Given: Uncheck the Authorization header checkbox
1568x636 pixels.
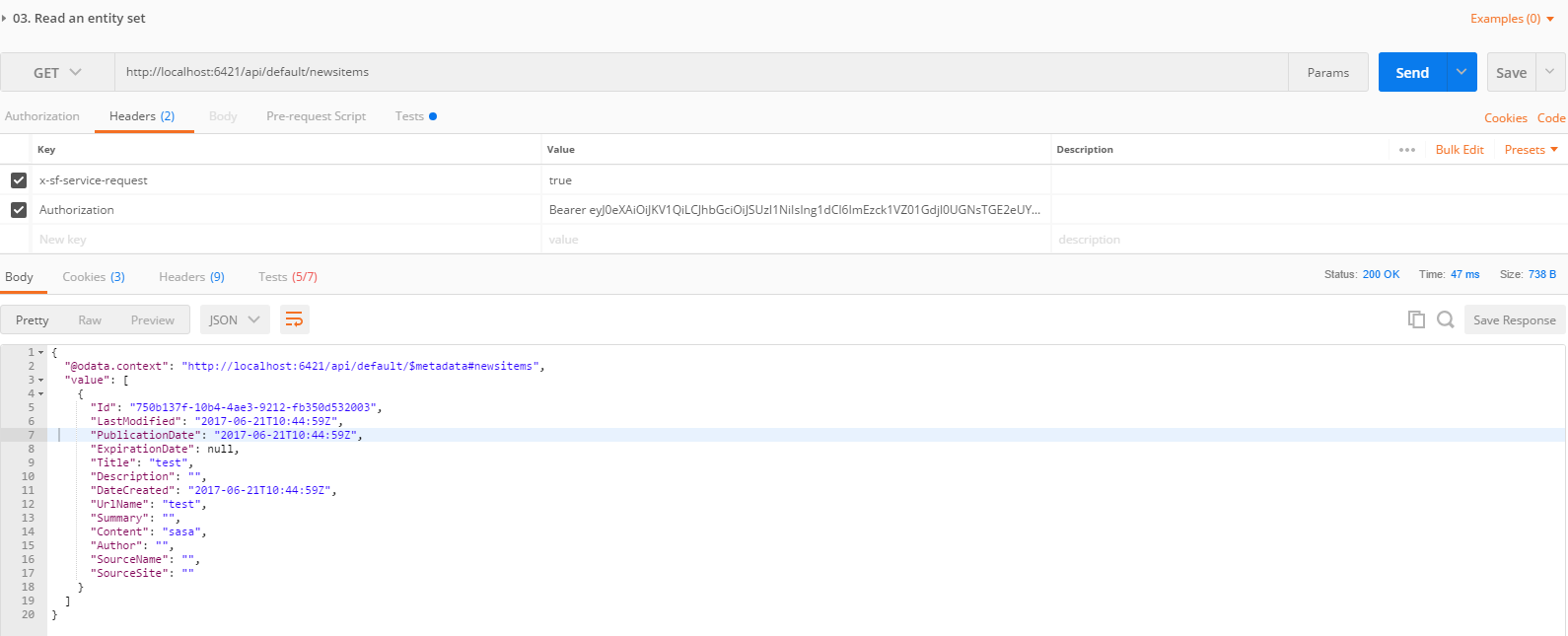Looking at the screenshot, I should point(19,210).
